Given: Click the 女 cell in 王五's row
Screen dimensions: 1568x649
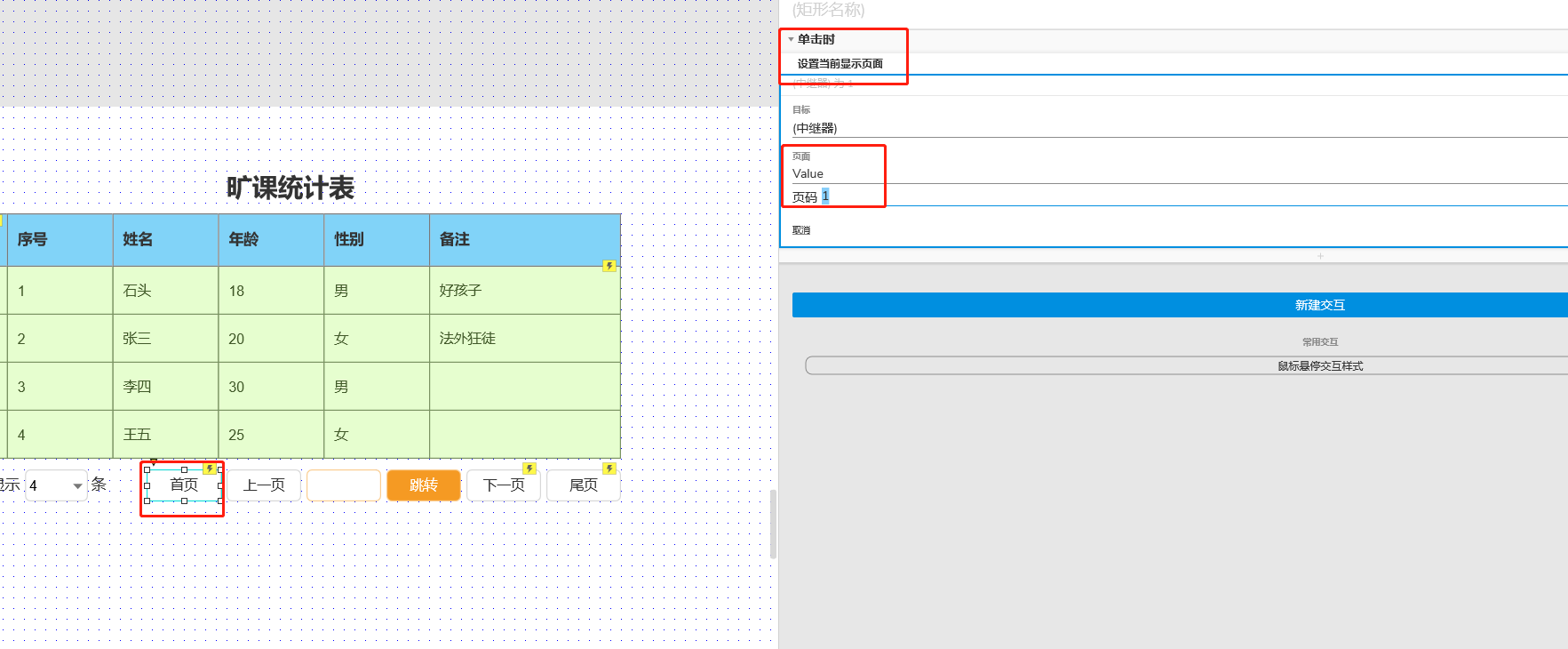Looking at the screenshot, I should point(377,435).
